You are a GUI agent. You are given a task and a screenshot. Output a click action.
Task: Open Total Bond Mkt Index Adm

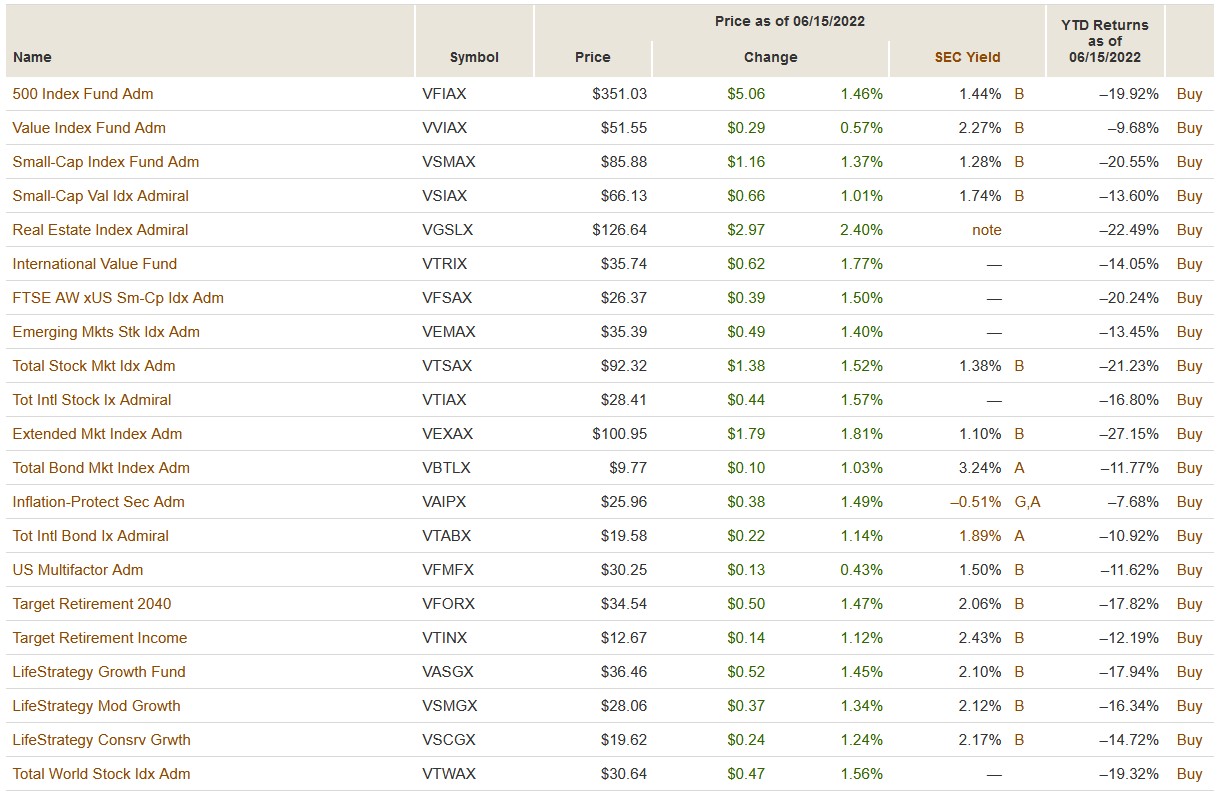pos(101,468)
